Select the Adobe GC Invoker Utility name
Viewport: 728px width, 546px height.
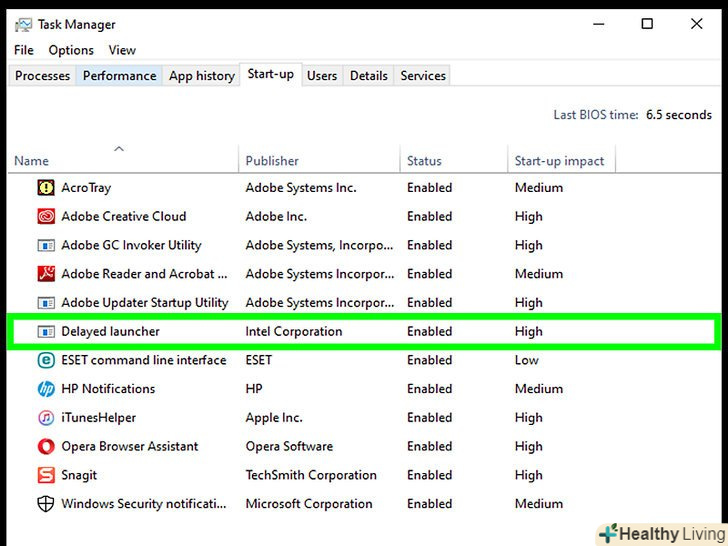click(131, 245)
